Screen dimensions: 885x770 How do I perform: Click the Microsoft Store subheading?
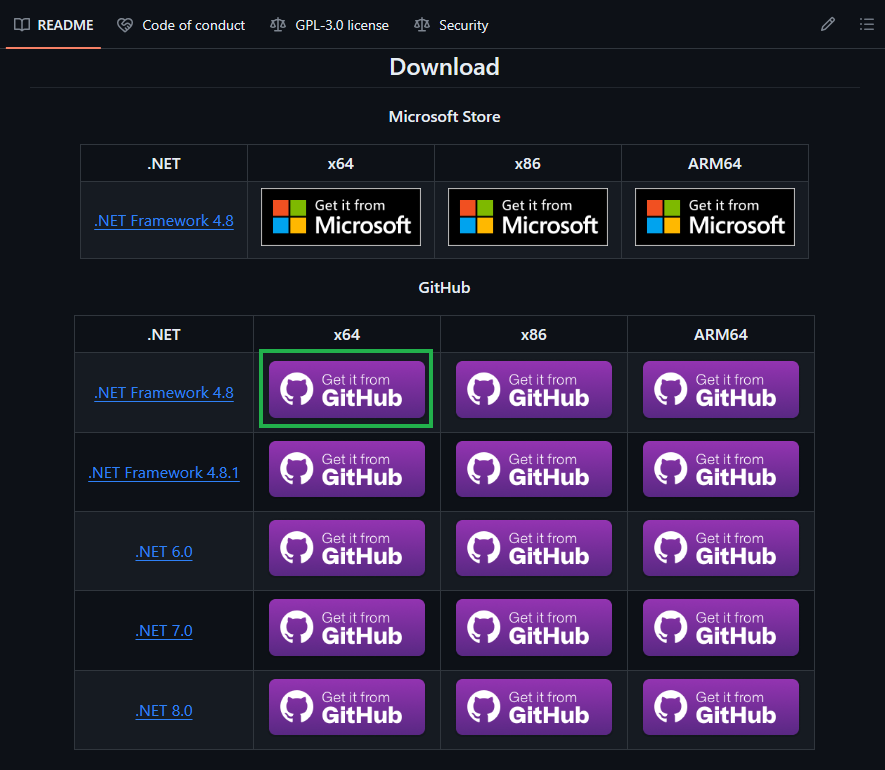coord(444,116)
